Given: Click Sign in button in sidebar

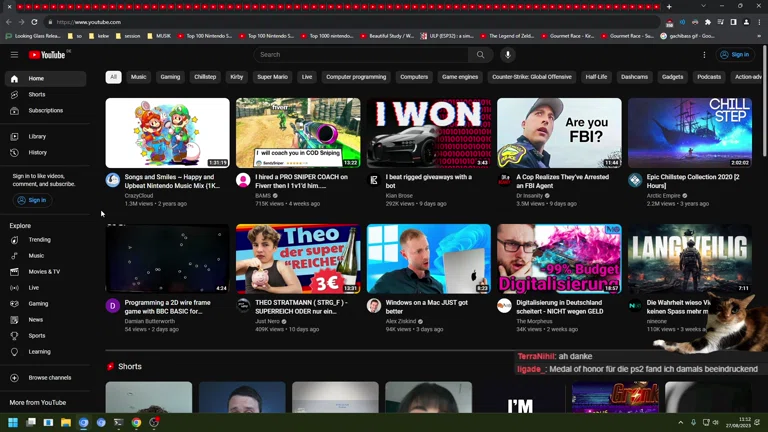Looking at the screenshot, I should (32, 200).
